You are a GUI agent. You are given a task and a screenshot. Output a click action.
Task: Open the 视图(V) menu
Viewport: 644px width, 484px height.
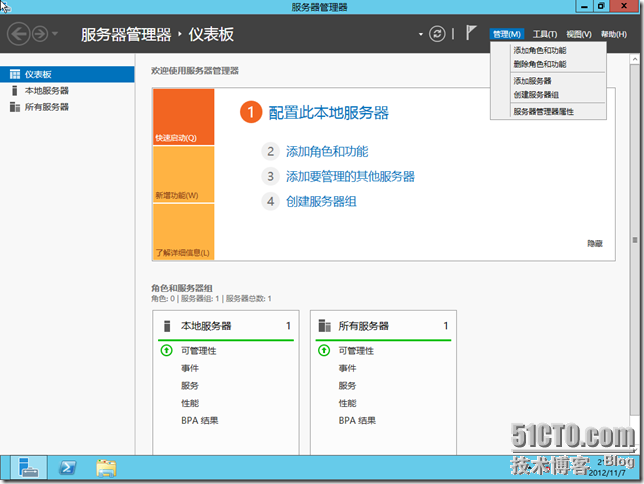point(579,34)
